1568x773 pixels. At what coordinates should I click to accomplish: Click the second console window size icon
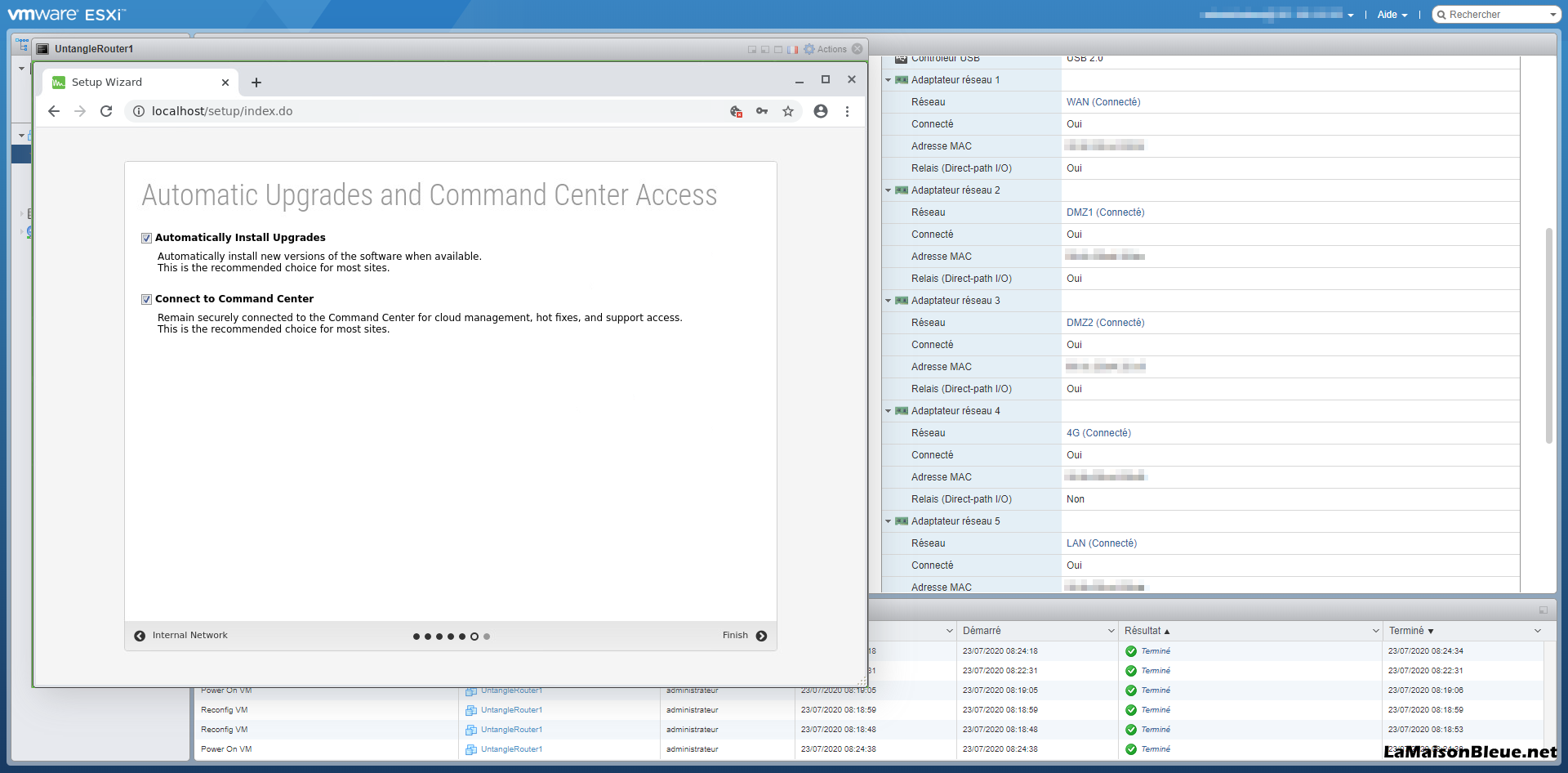765,50
